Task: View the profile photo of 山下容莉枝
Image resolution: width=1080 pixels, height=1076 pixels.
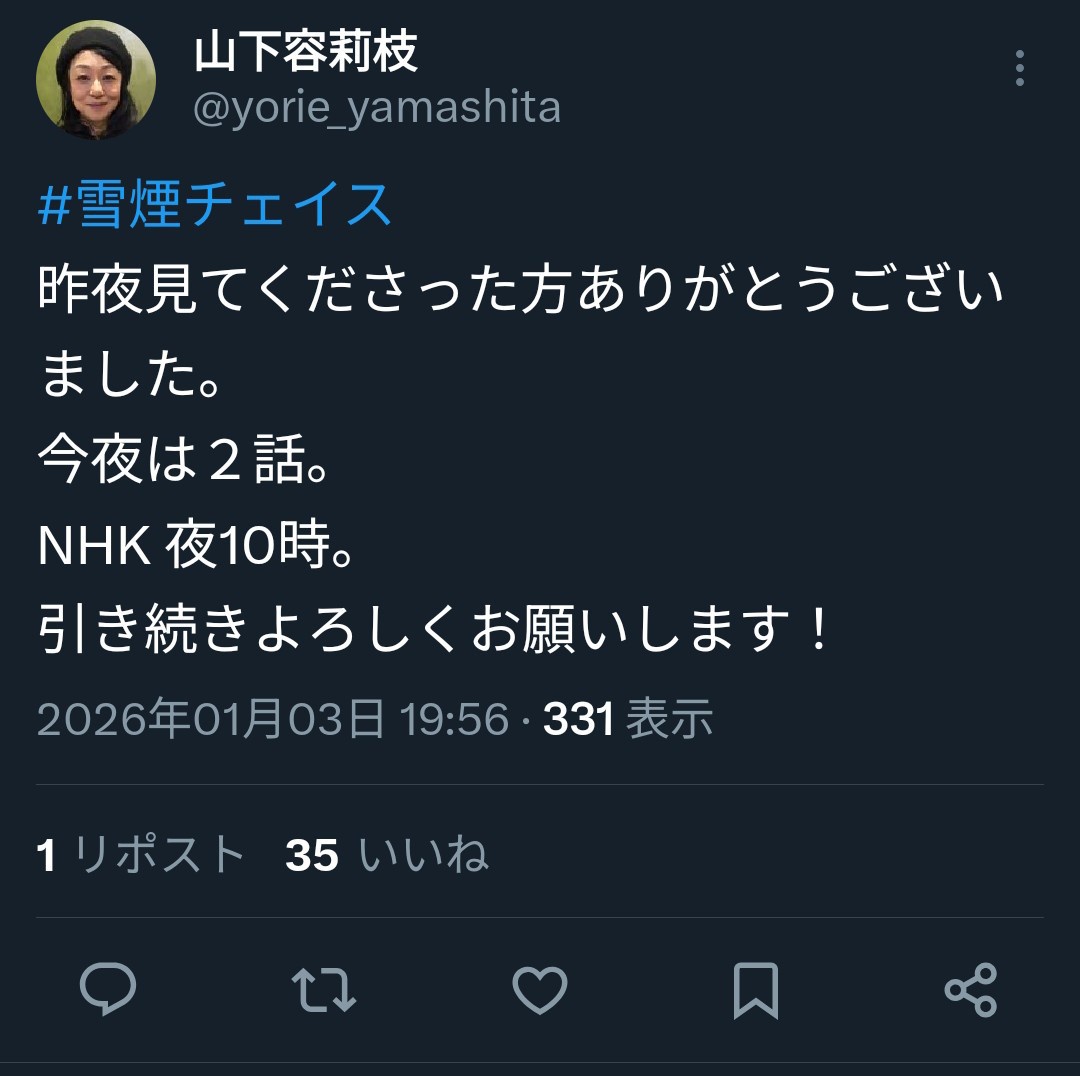Action: click(96, 80)
